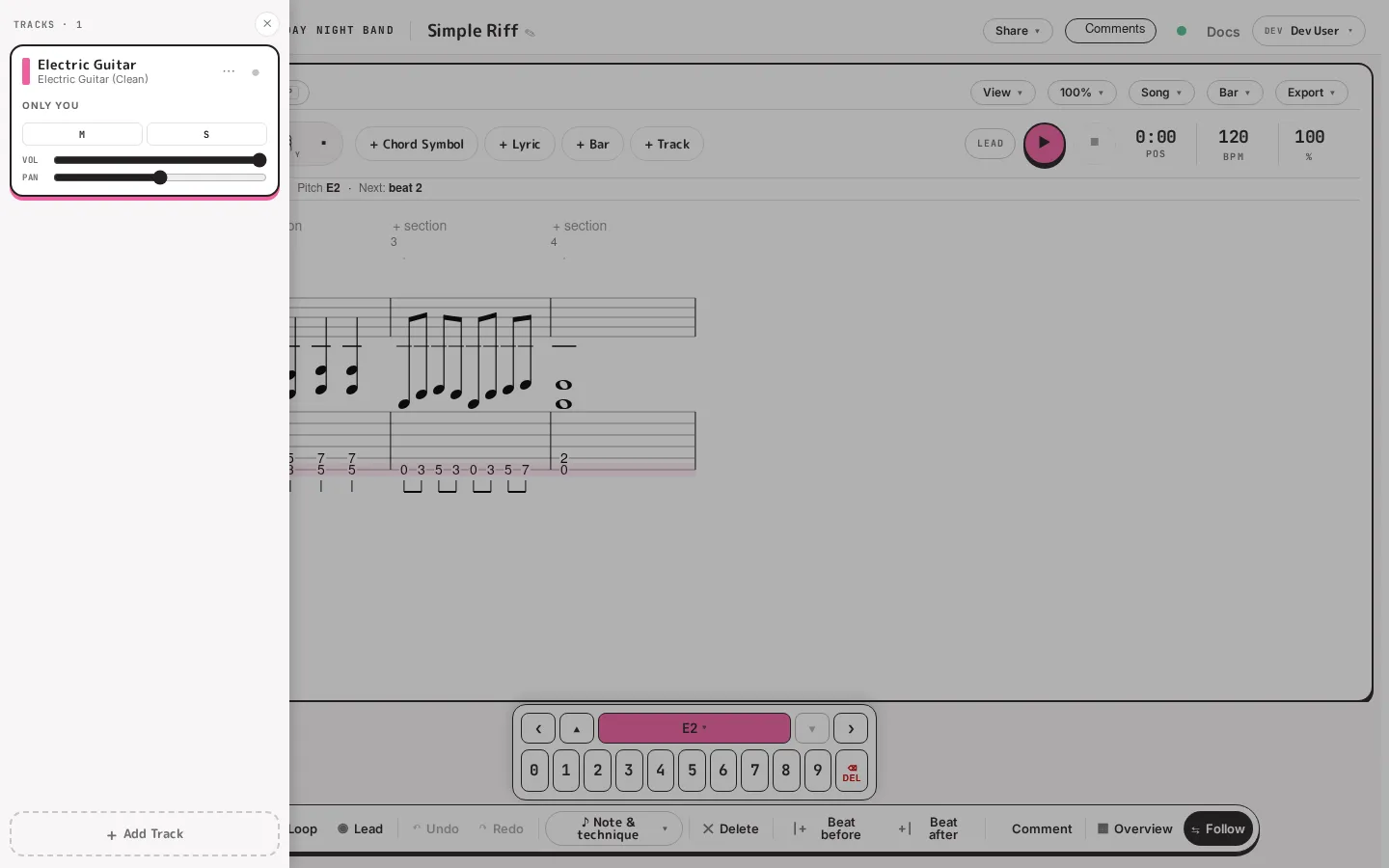Viewport: 1389px width, 868px height.
Task: Click the E2 pitch display bar
Action: 694,728
